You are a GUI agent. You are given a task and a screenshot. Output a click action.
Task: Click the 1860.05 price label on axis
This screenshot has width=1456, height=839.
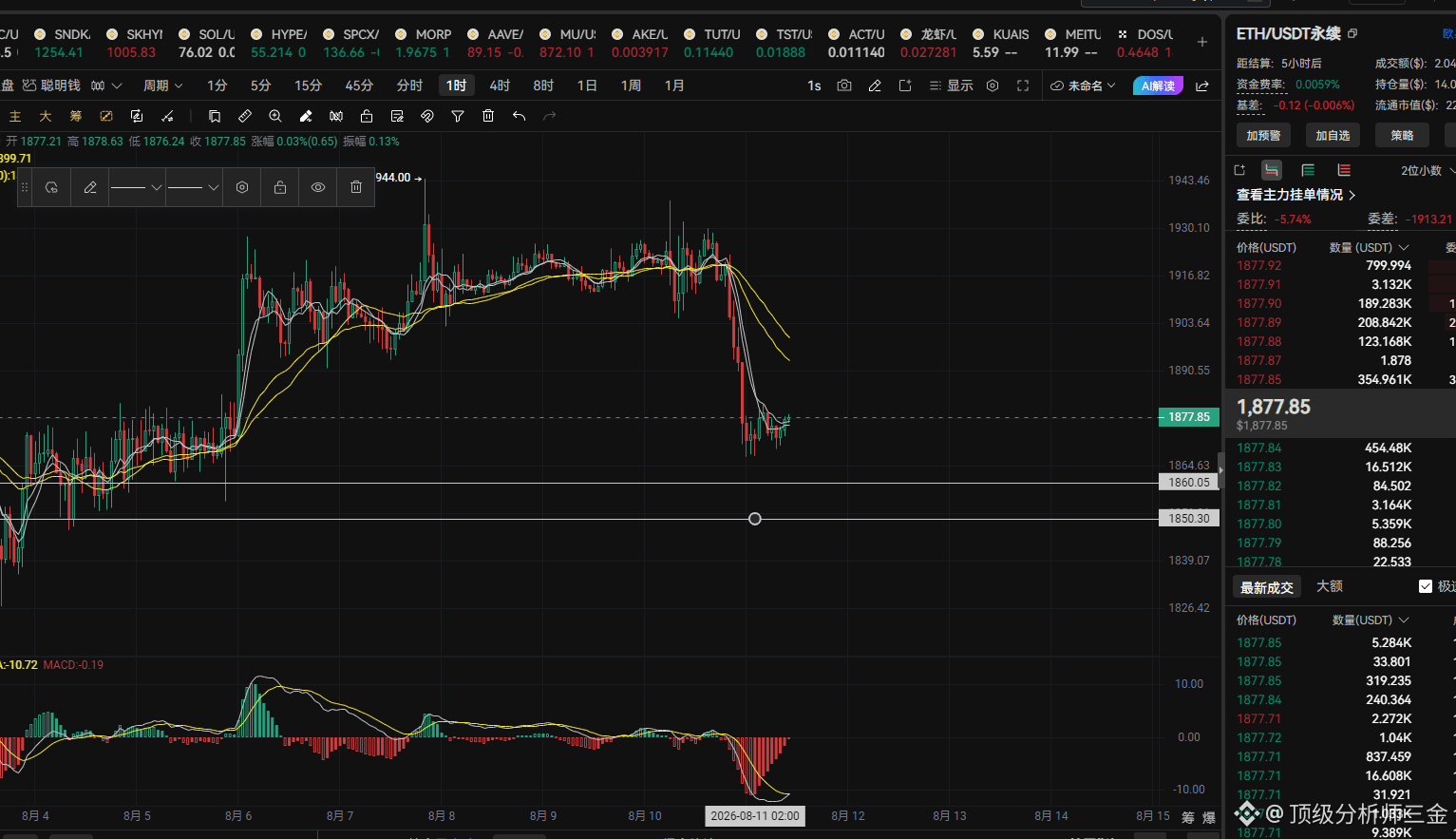(x=1189, y=483)
